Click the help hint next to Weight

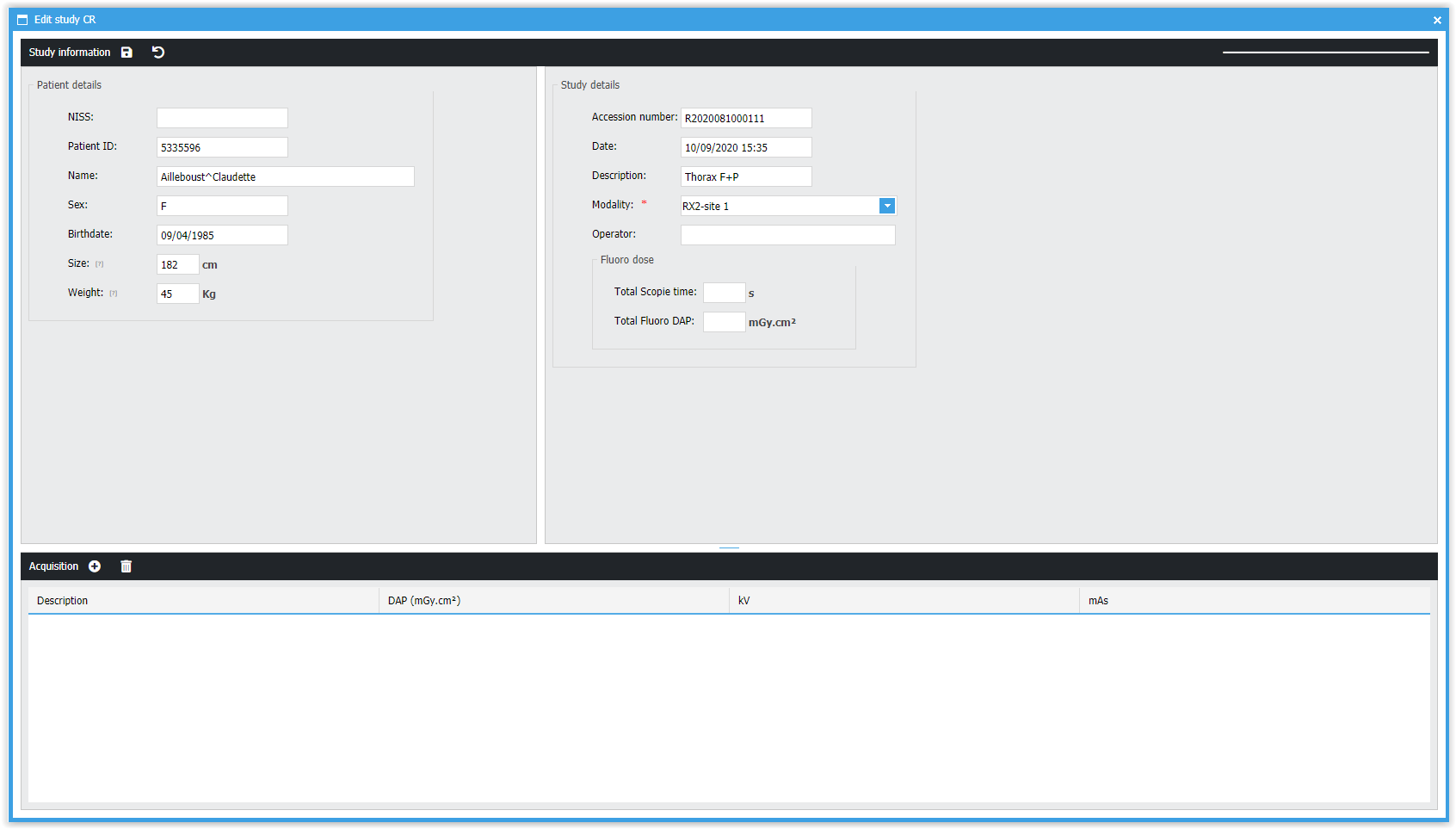[x=114, y=294]
